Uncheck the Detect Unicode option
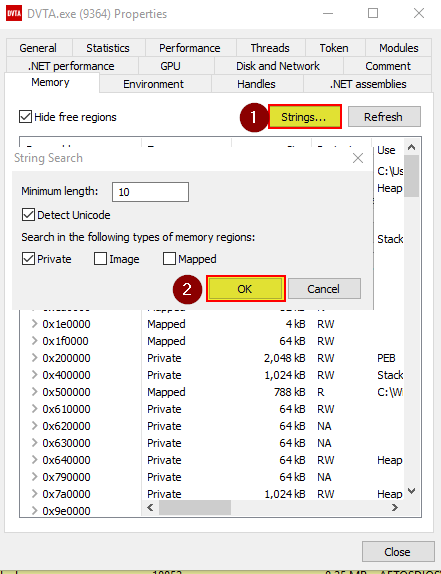Image resolution: width=441 pixels, height=574 pixels. click(28, 215)
